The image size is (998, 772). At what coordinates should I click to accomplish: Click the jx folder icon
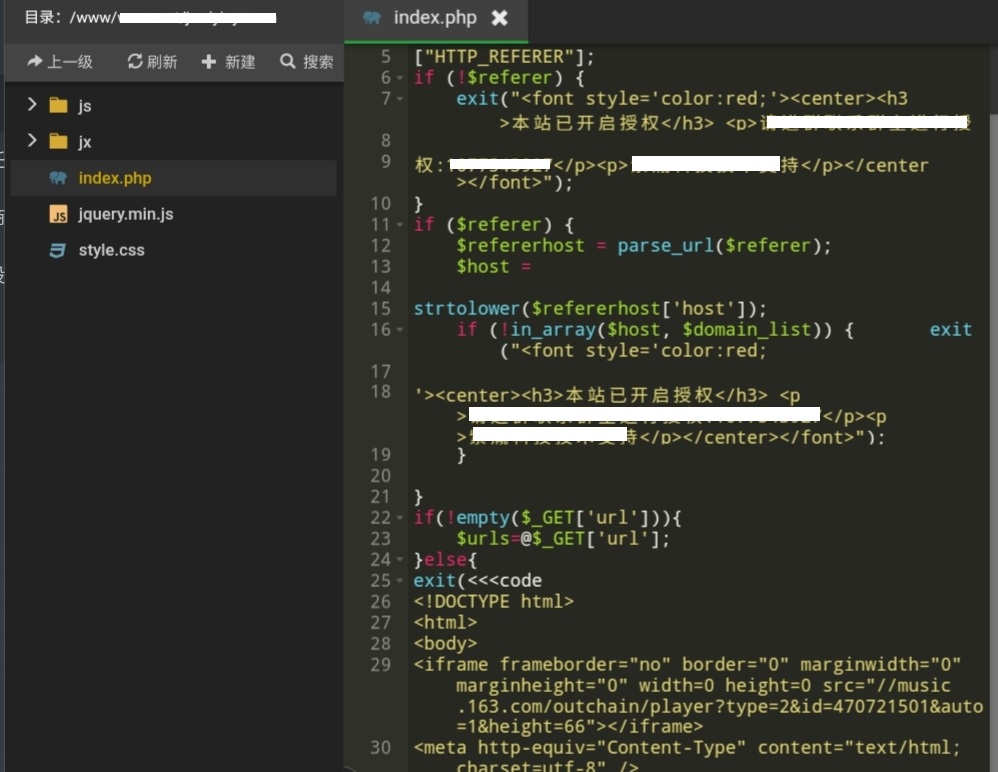pyautogui.click(x=59, y=142)
